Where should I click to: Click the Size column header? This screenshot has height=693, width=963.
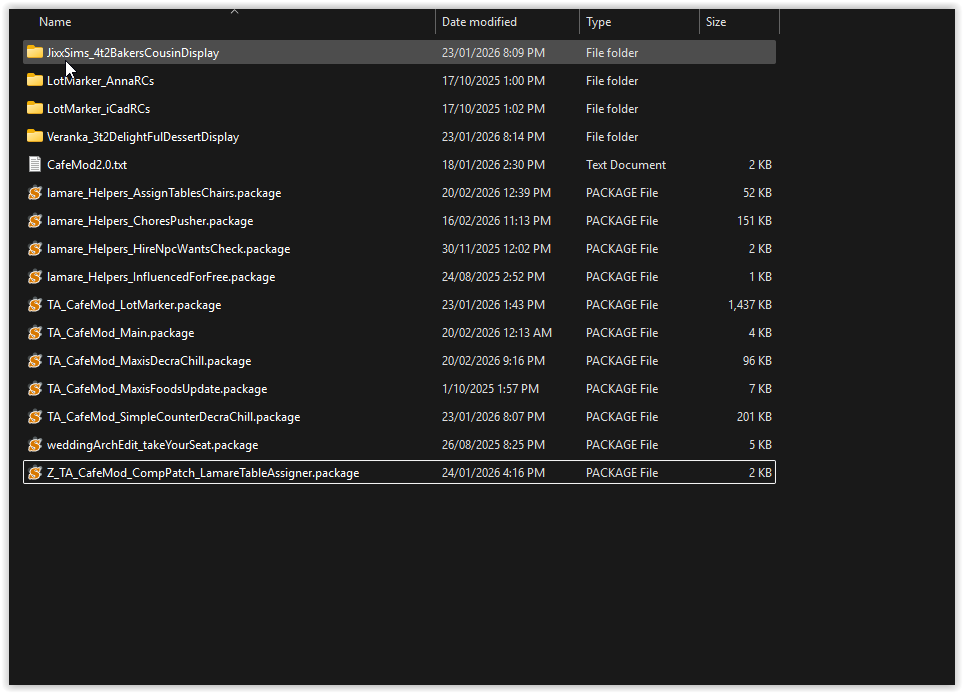point(715,21)
